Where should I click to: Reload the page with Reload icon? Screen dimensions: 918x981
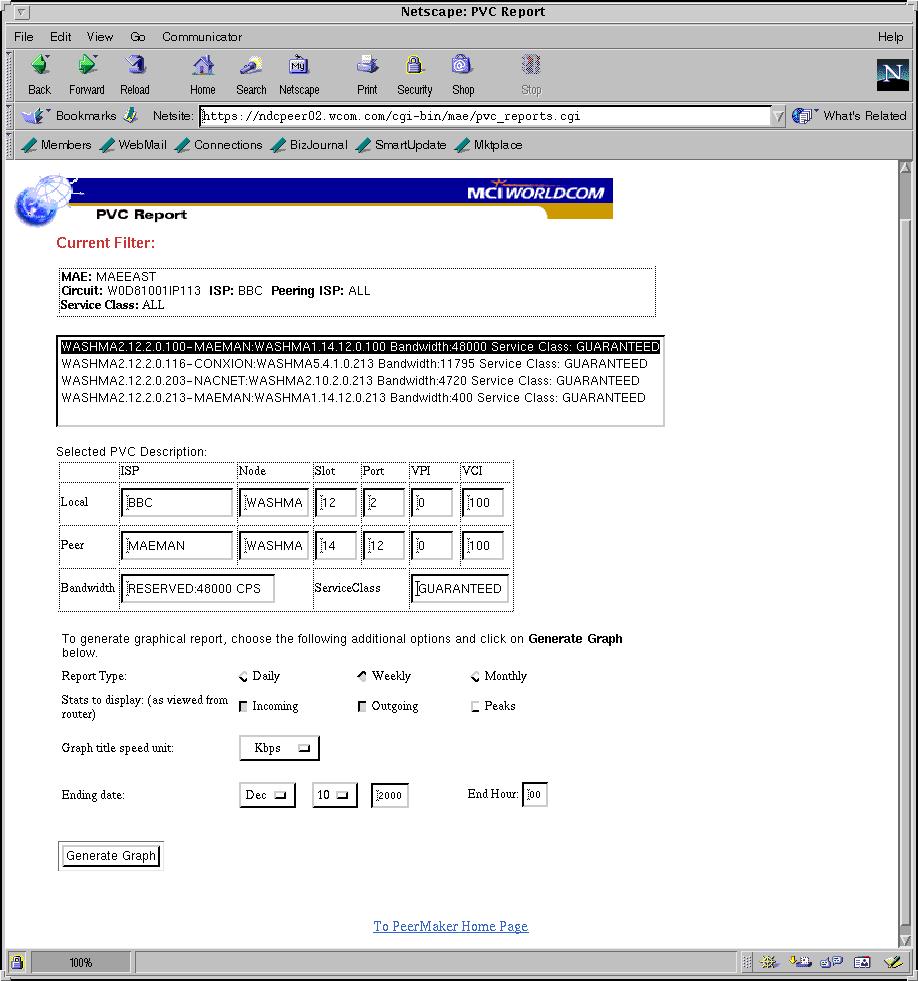[x=135, y=64]
